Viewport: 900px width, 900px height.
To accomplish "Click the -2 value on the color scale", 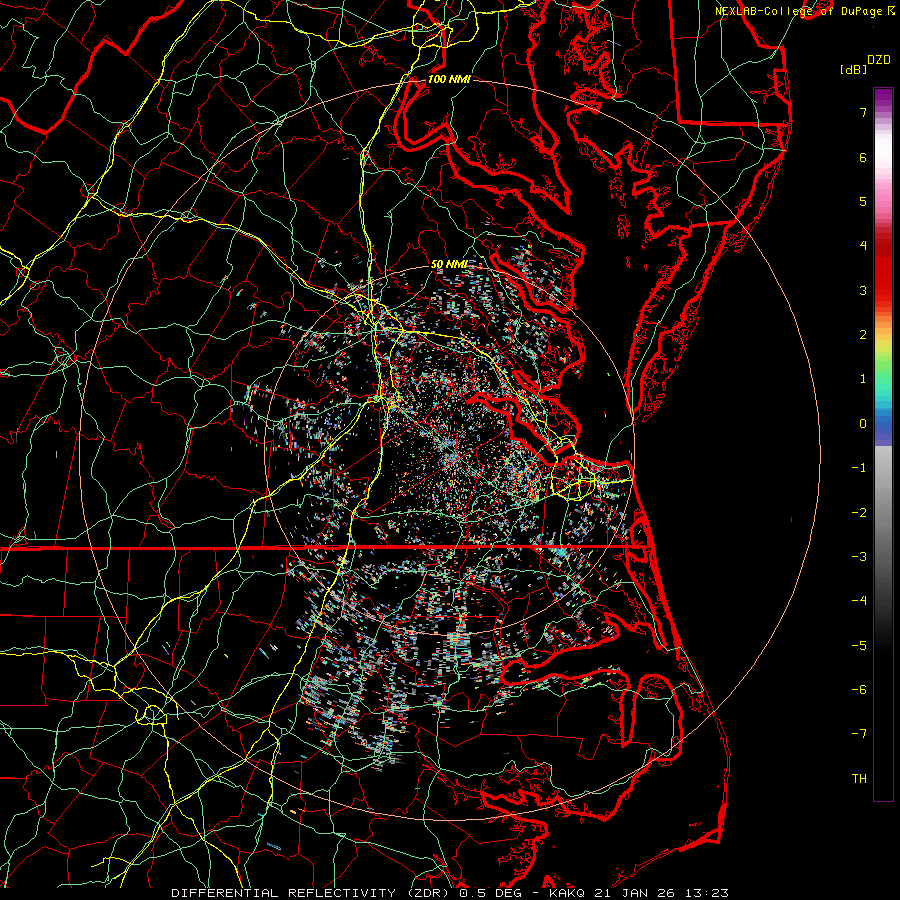I will coord(859,513).
